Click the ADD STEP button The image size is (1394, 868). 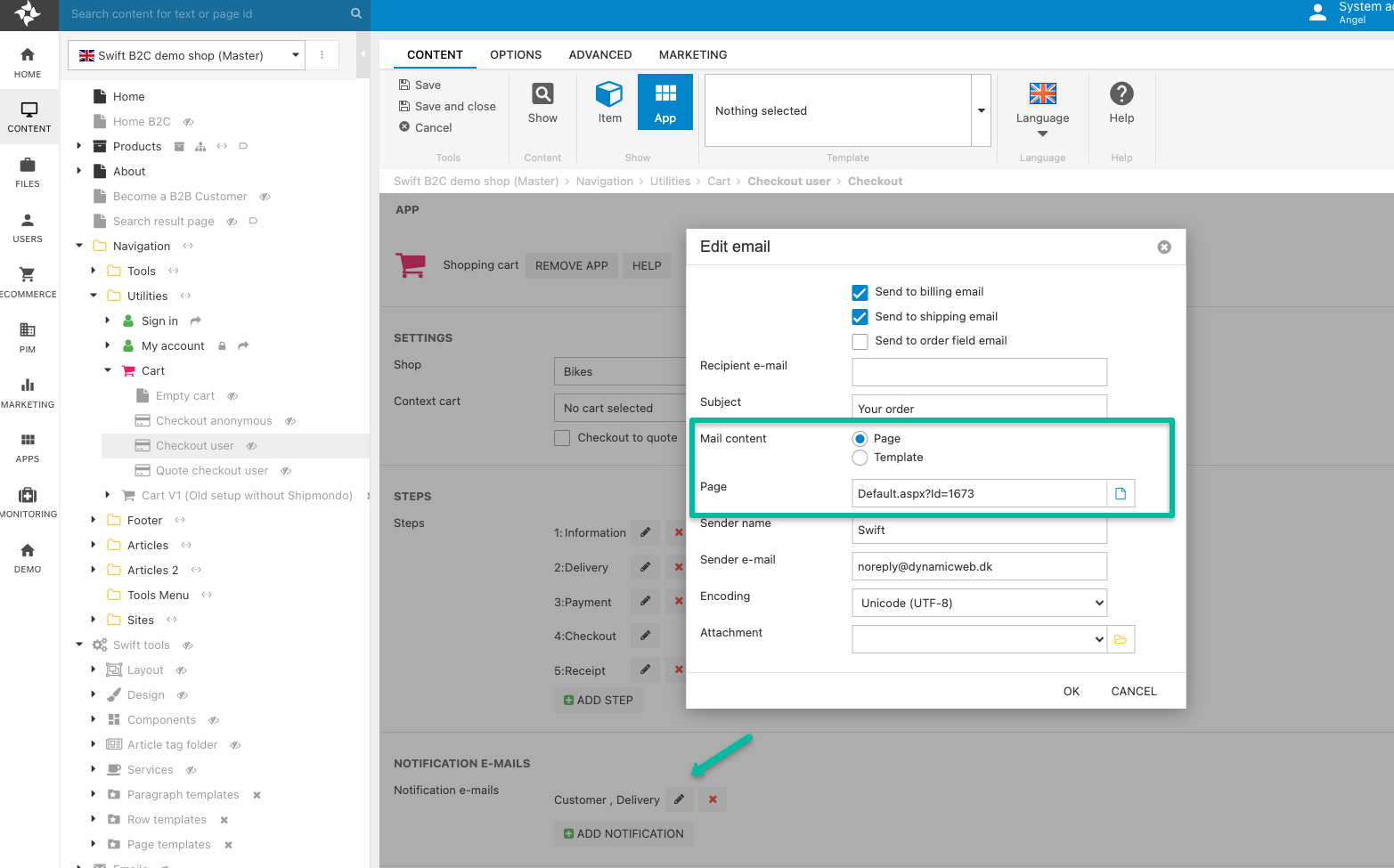tap(599, 701)
